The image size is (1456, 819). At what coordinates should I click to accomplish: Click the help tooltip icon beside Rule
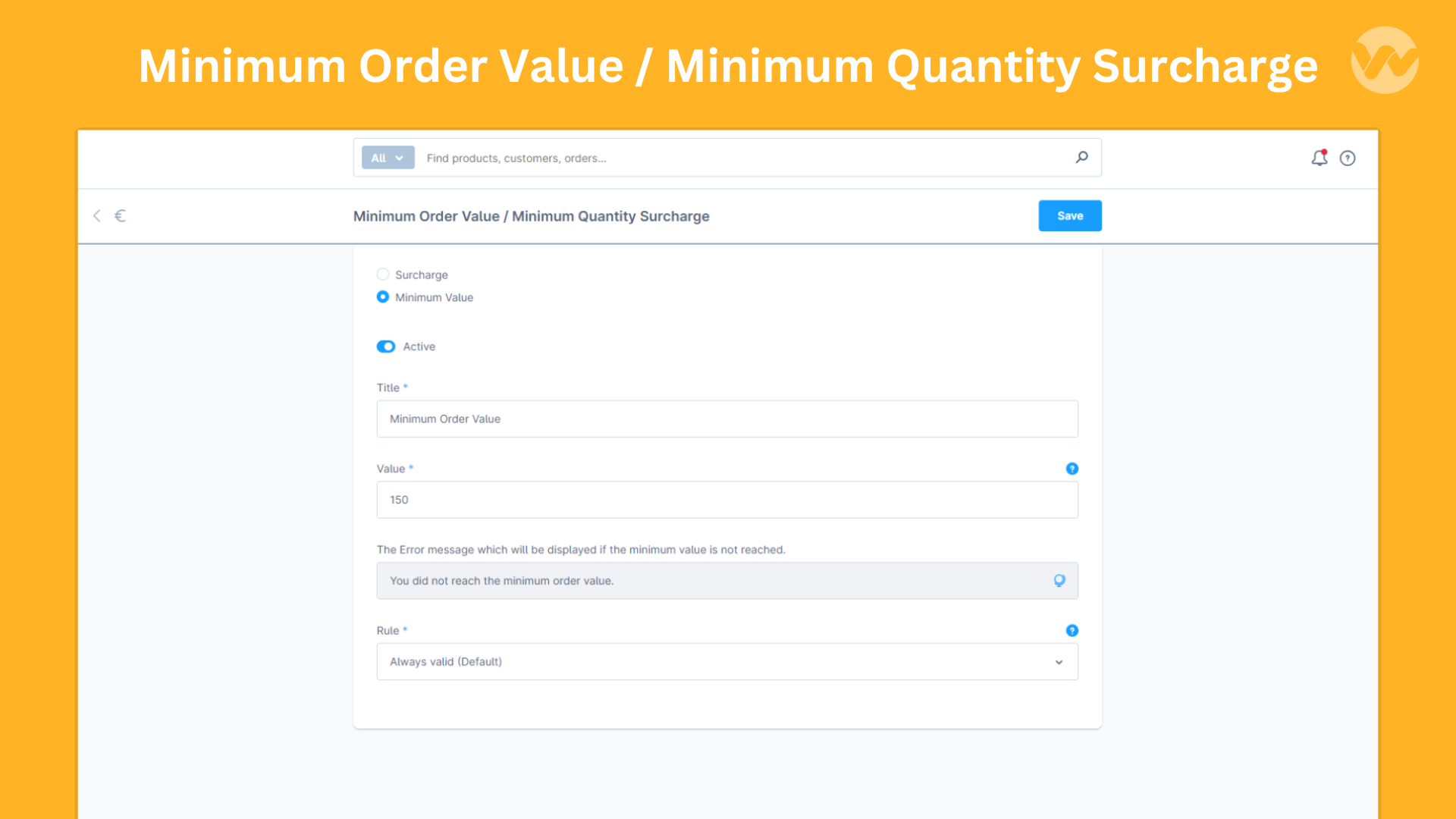(1072, 630)
